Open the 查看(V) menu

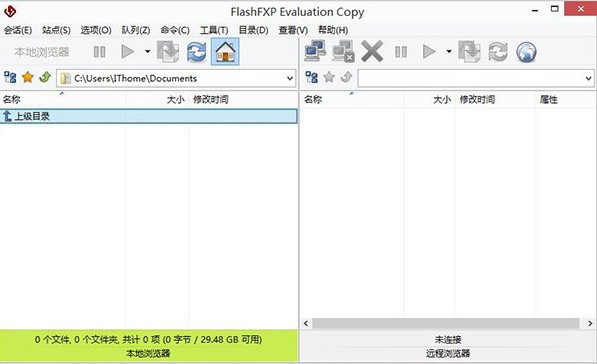pyautogui.click(x=293, y=30)
